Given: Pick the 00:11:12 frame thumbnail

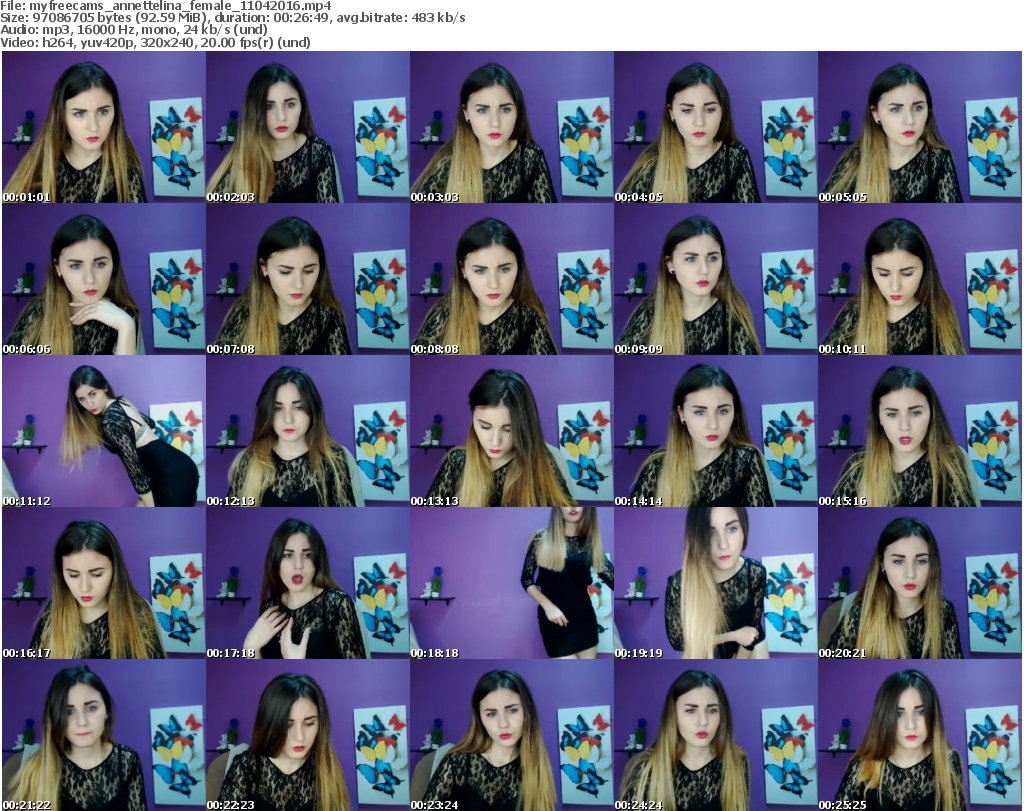Looking at the screenshot, I should click(104, 431).
